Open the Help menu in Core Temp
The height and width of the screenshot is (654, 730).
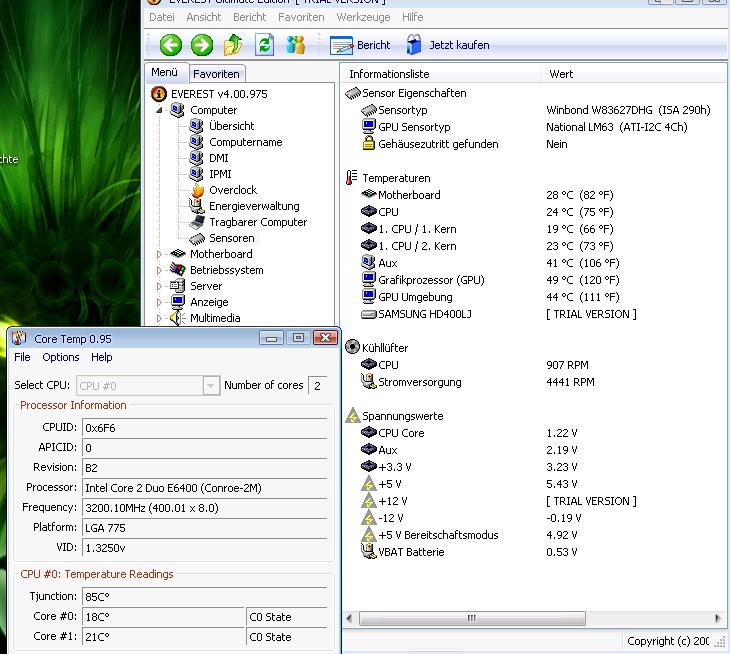click(x=102, y=357)
